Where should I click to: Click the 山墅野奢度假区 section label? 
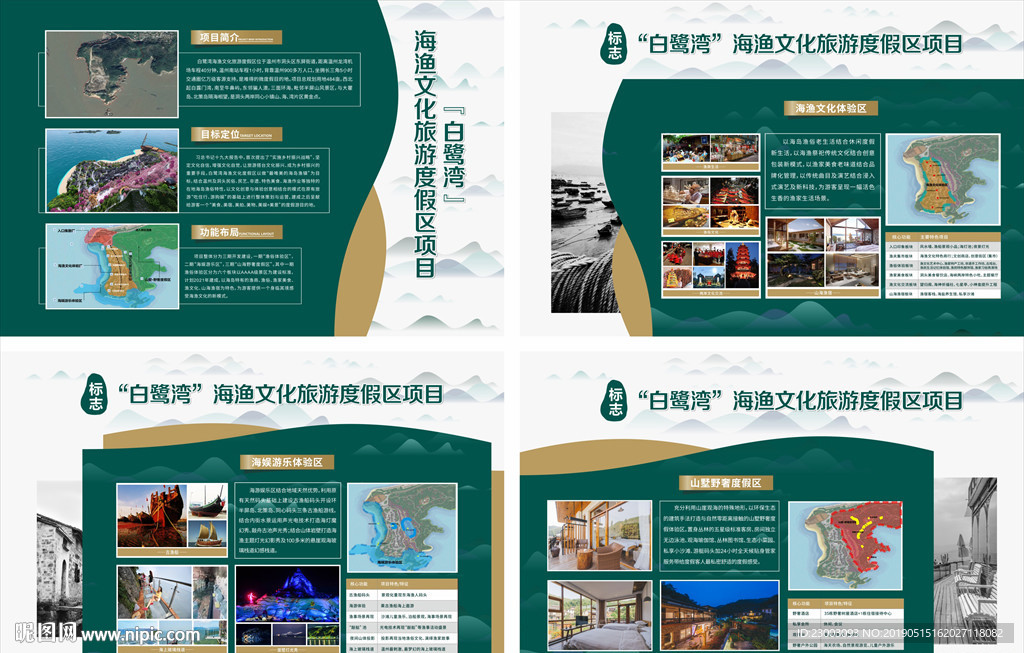point(726,483)
